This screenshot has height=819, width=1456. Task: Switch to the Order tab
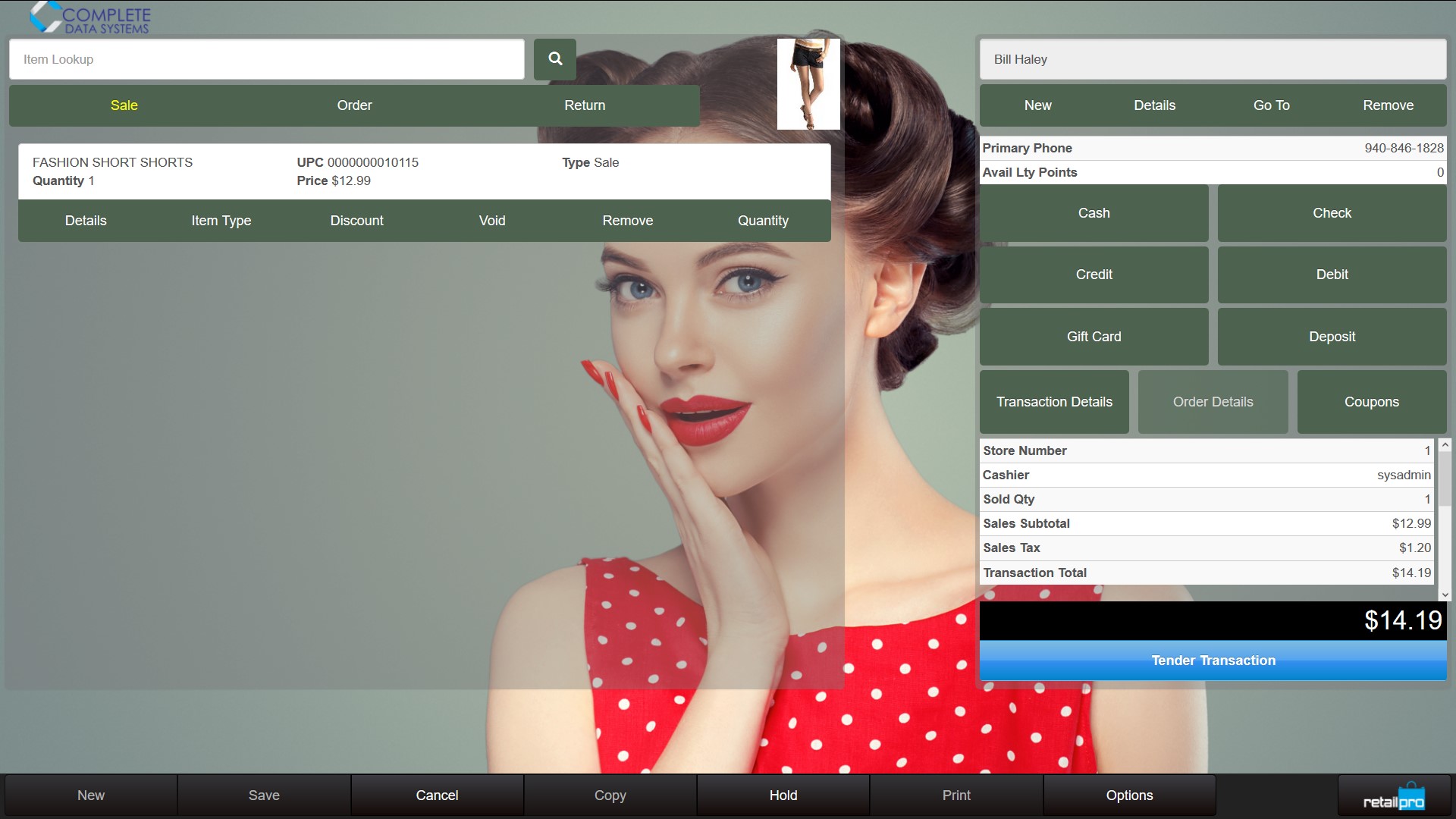click(354, 105)
